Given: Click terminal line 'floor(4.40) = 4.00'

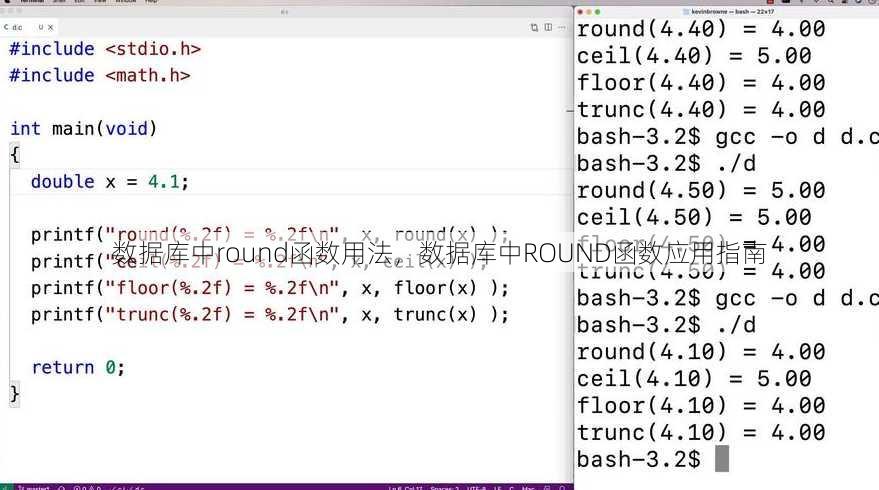Looking at the screenshot, I should pyautogui.click(x=701, y=83).
